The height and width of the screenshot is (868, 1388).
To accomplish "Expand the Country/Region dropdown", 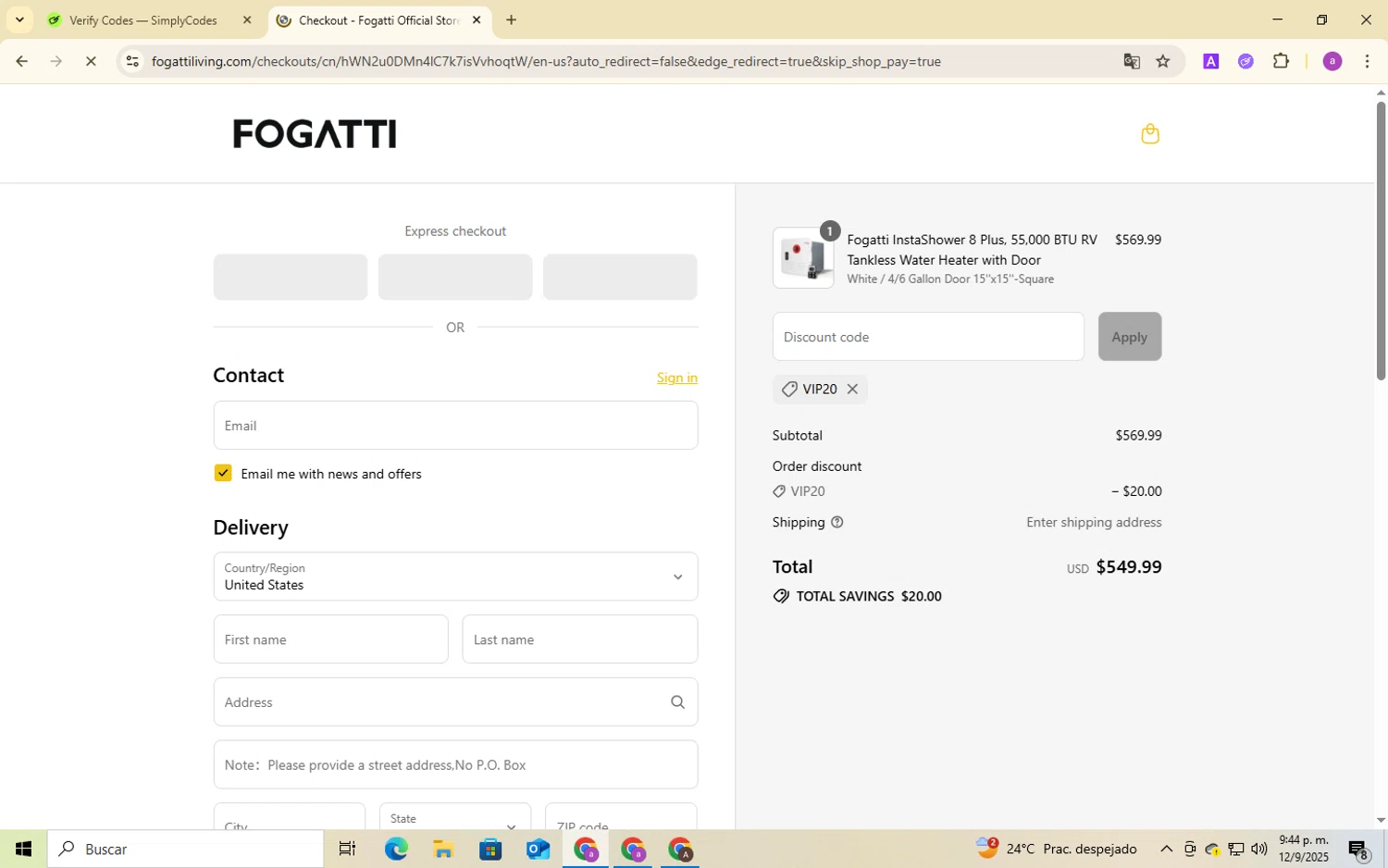I will pos(455,577).
